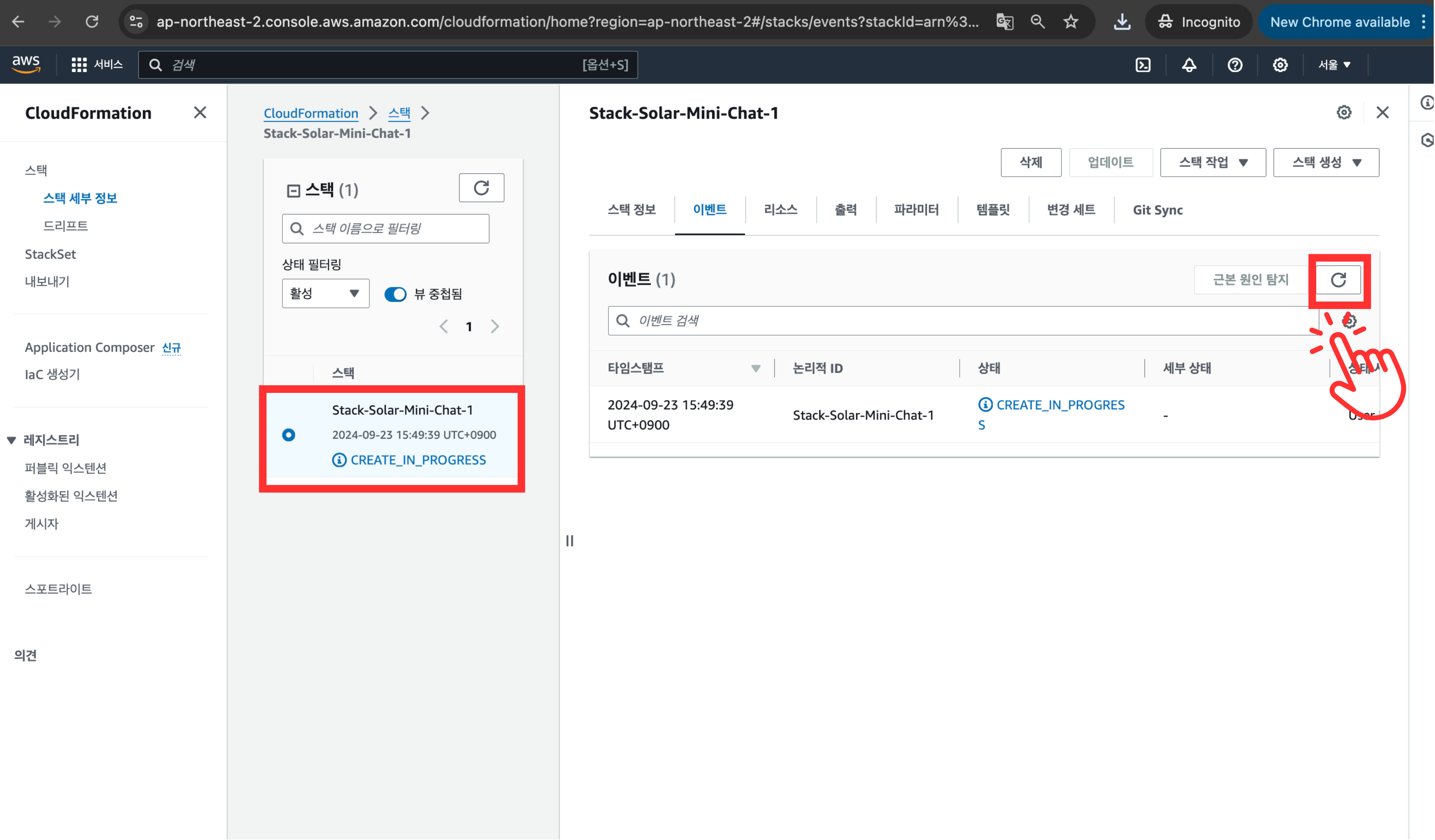1435x840 pixels.
Task: Click the split panel resize handle
Action: click(570, 541)
